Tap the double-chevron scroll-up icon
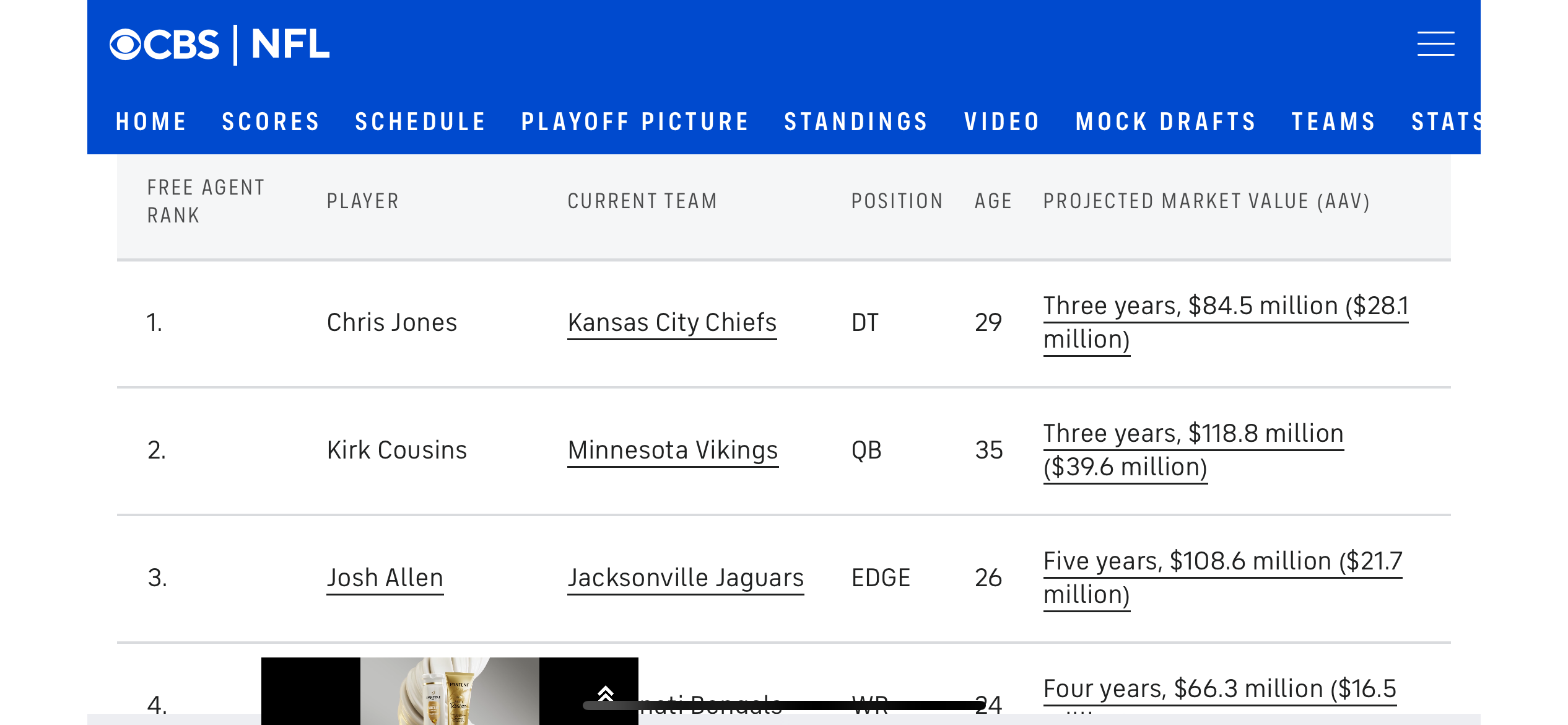The width and height of the screenshot is (1568, 725). [x=605, y=693]
